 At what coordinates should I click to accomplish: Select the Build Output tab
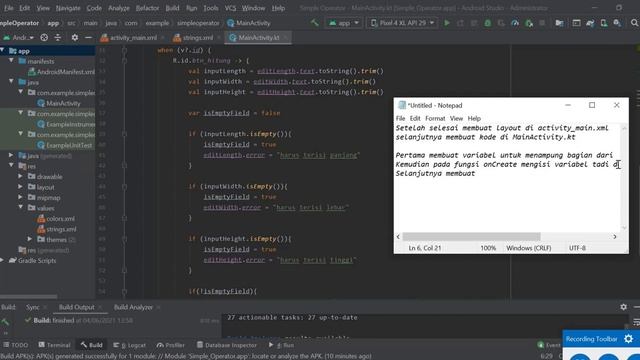76,307
